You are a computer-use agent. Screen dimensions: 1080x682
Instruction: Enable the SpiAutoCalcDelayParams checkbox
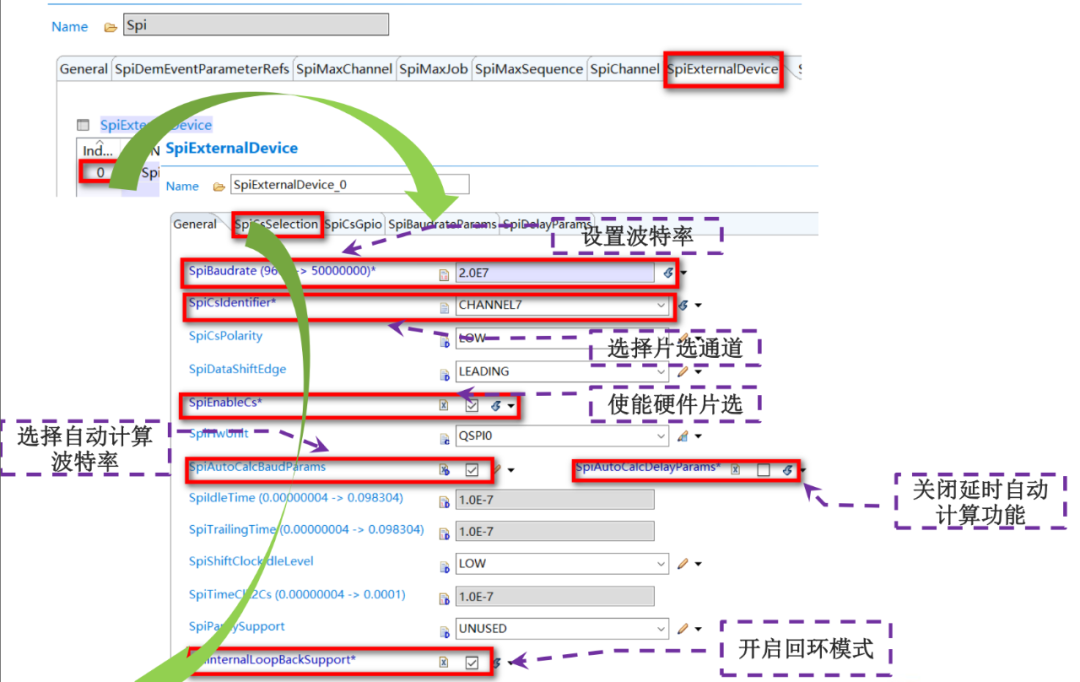click(x=763, y=470)
